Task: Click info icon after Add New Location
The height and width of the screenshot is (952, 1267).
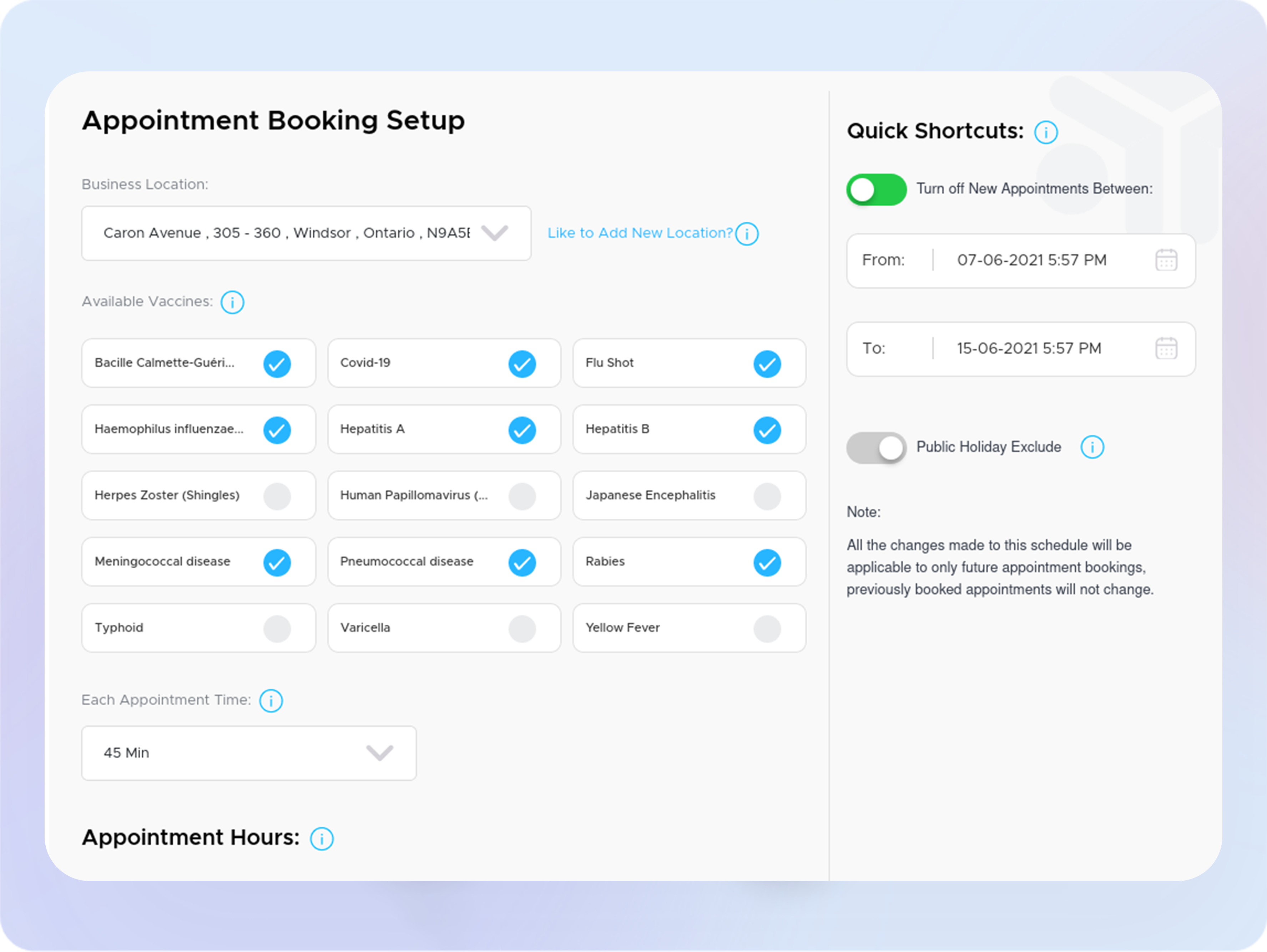Action: [747, 234]
